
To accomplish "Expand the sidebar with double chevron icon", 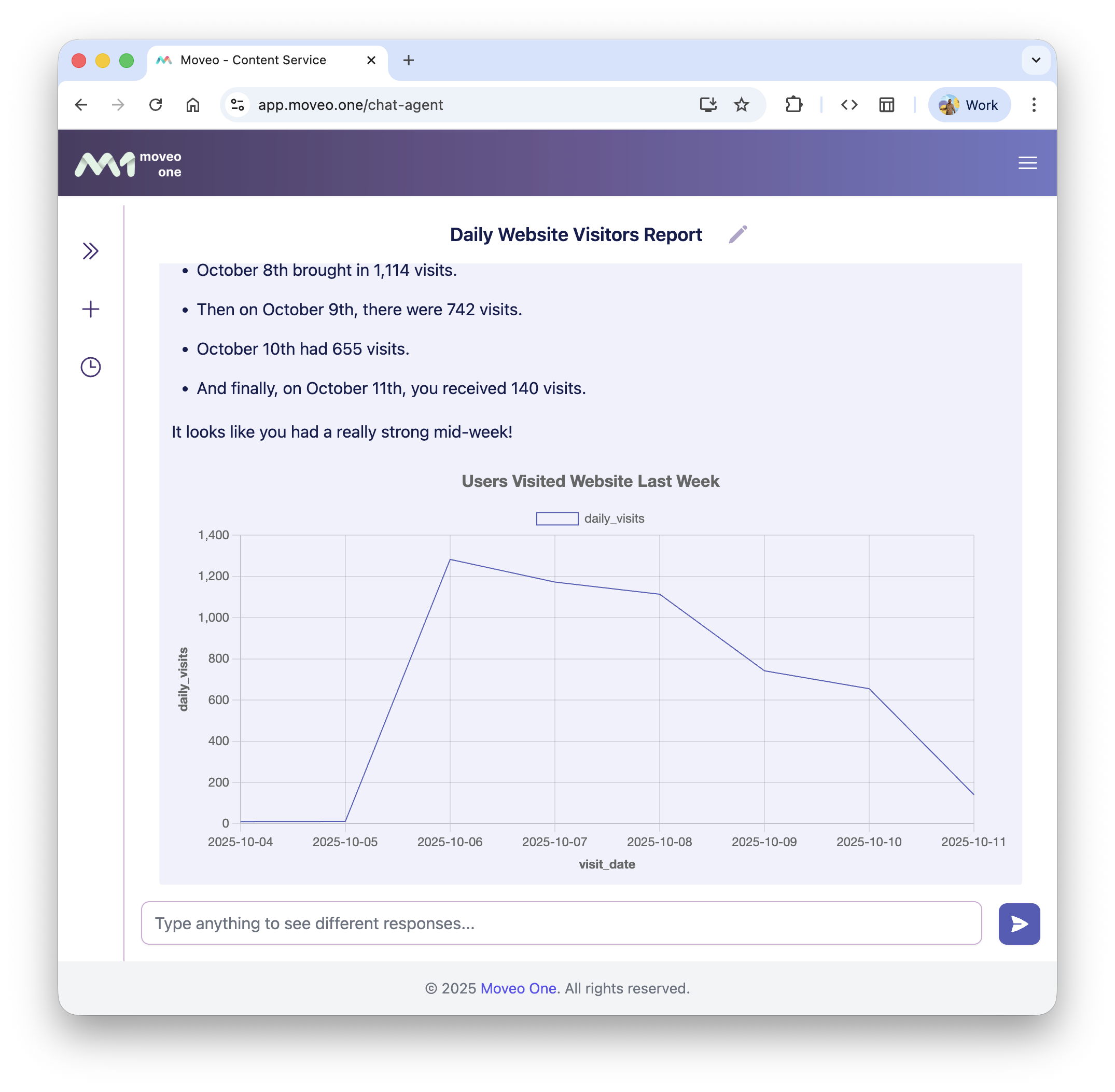I will pyautogui.click(x=90, y=251).
